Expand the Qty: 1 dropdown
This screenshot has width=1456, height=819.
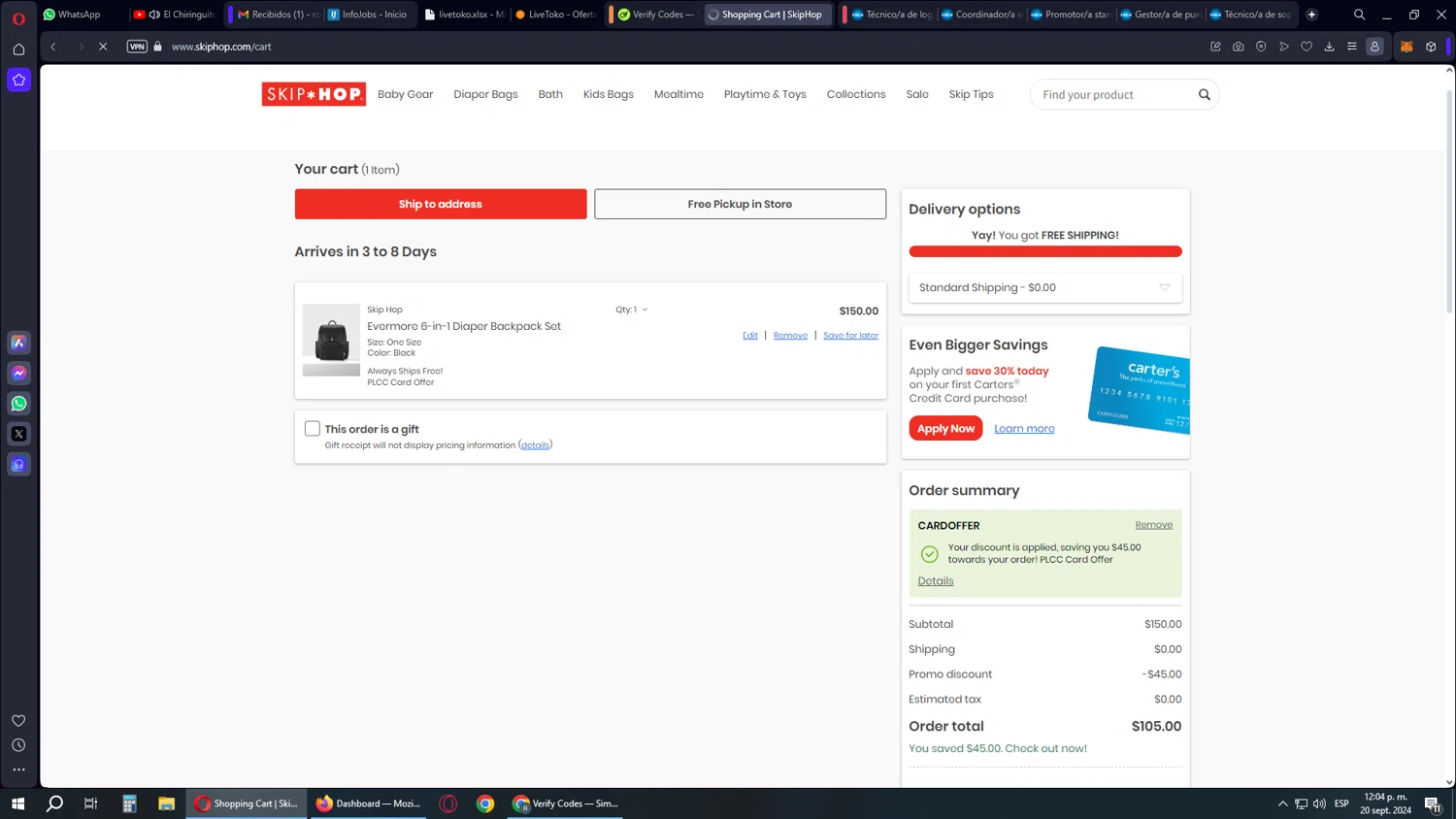(631, 310)
